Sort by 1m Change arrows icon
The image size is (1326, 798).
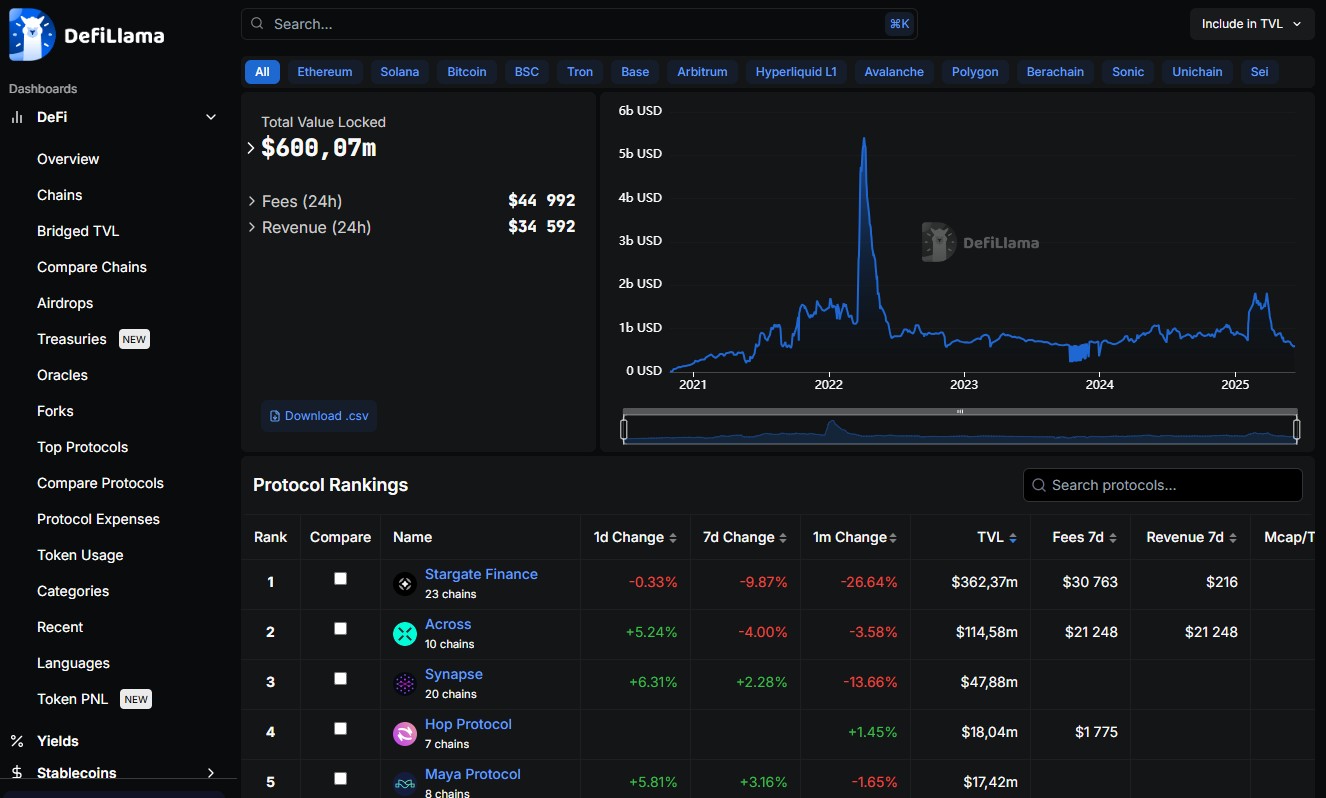click(892, 538)
